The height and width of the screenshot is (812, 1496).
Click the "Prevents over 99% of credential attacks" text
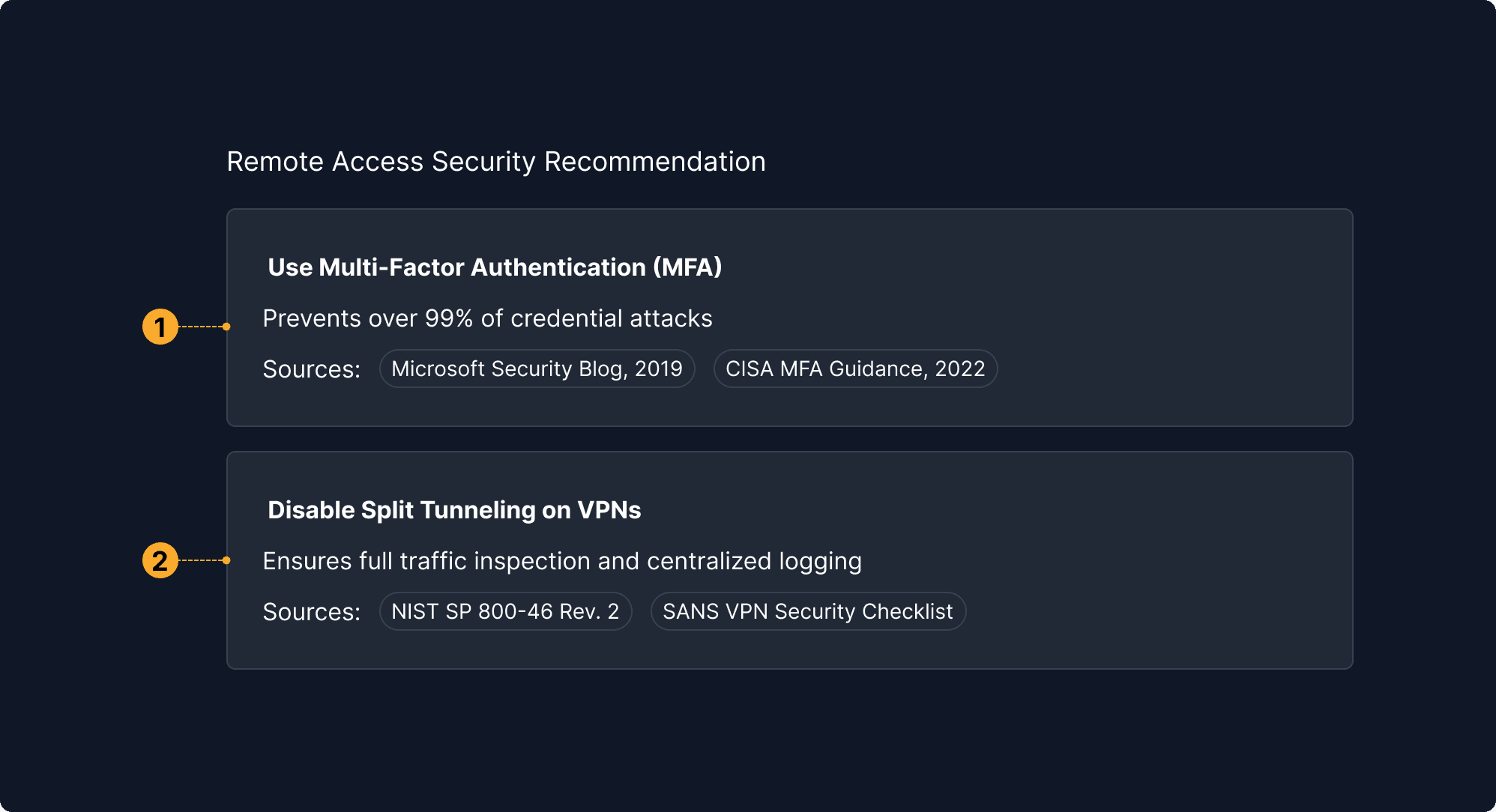tap(487, 318)
